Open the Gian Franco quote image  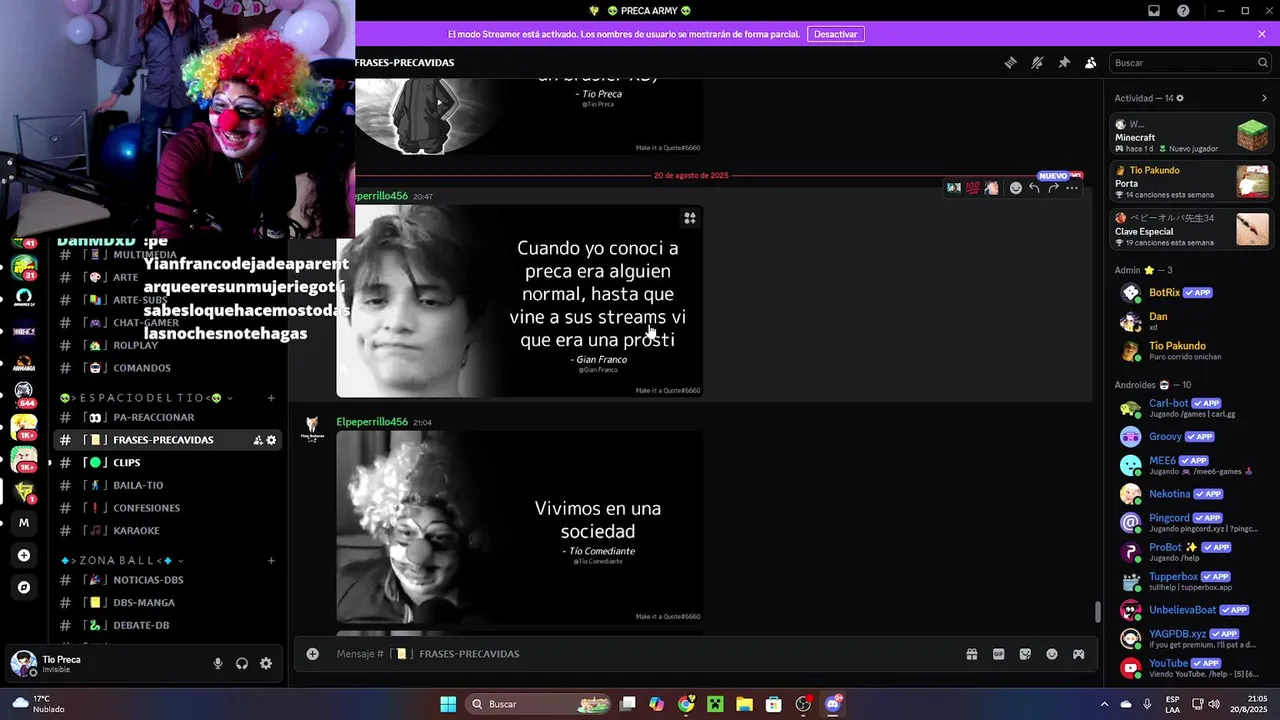[519, 301]
